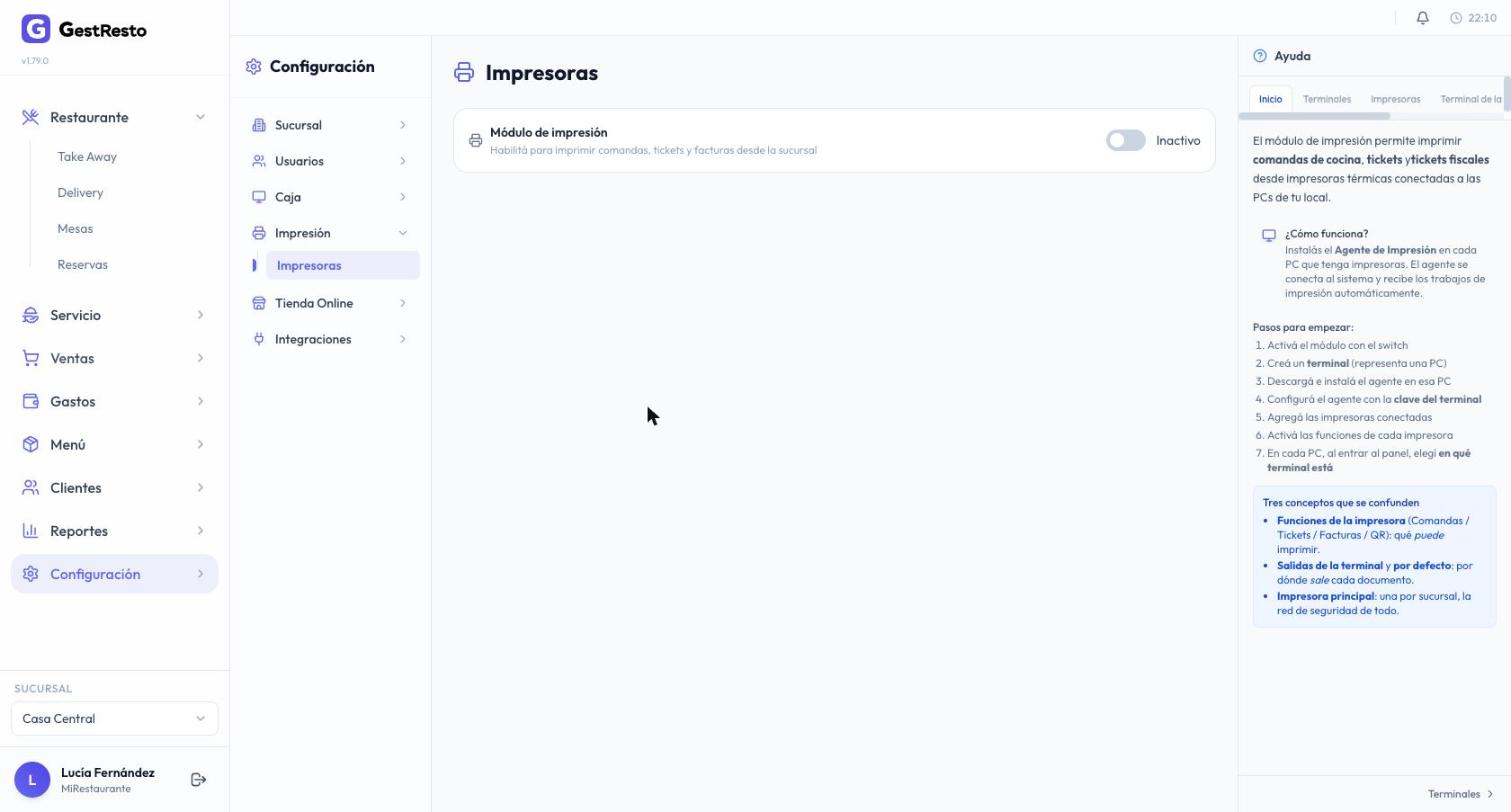
Task: Click the Configuración panel gear icon
Action: pos(253,67)
